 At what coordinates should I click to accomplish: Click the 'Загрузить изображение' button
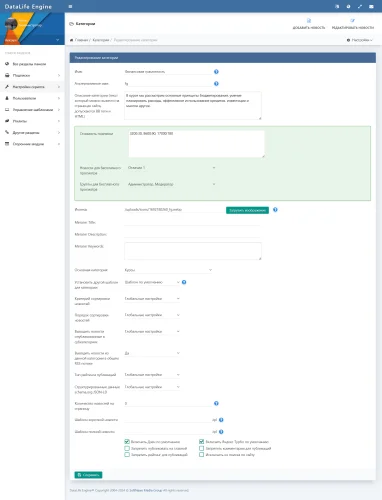(247, 210)
